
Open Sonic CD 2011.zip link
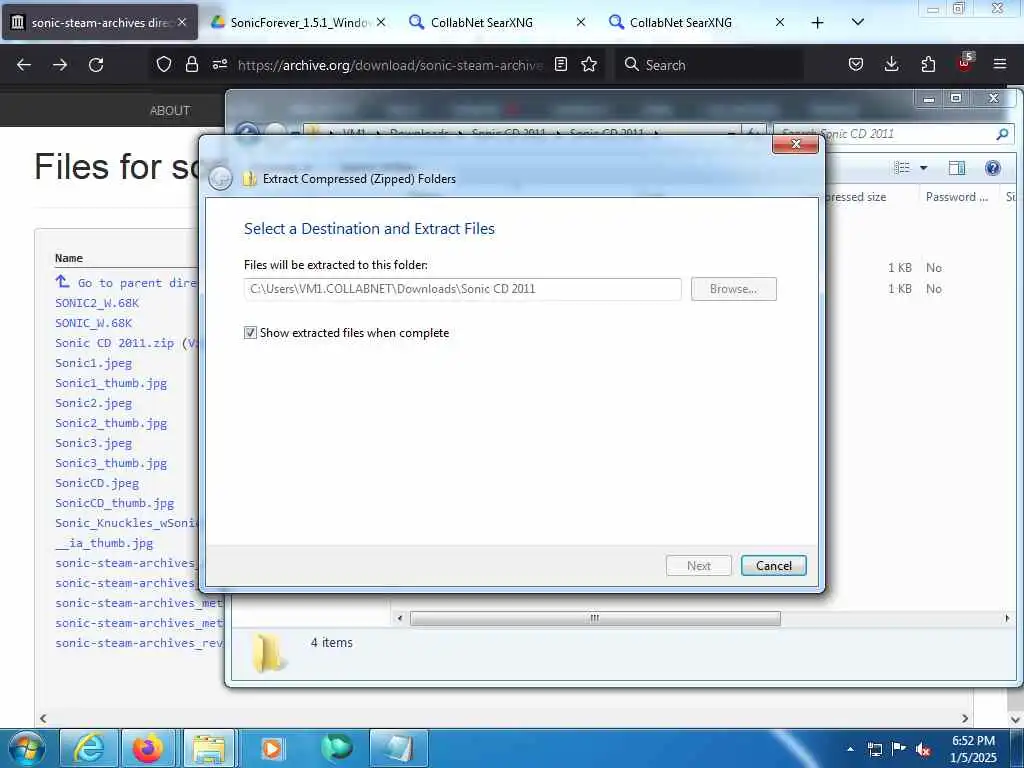(x=115, y=343)
